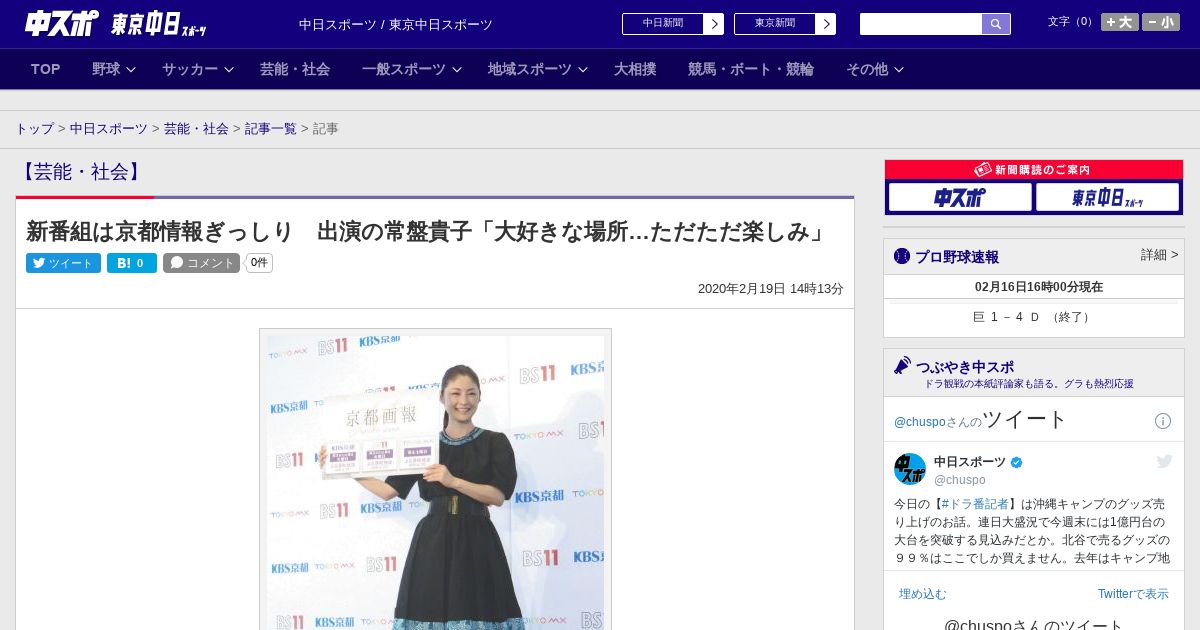Open the 中日新聞 link button
Viewport: 1200px width, 630px height.
pos(663,24)
